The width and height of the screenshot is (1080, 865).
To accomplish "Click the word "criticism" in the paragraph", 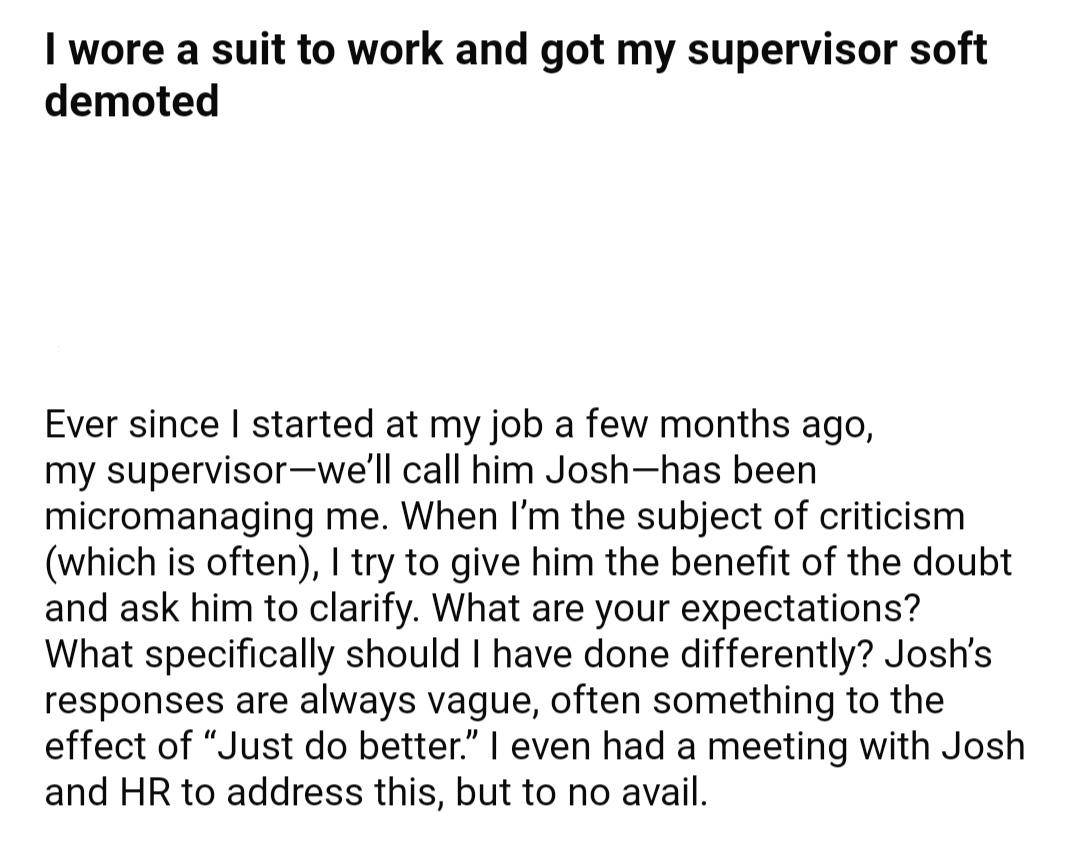I will (x=891, y=517).
